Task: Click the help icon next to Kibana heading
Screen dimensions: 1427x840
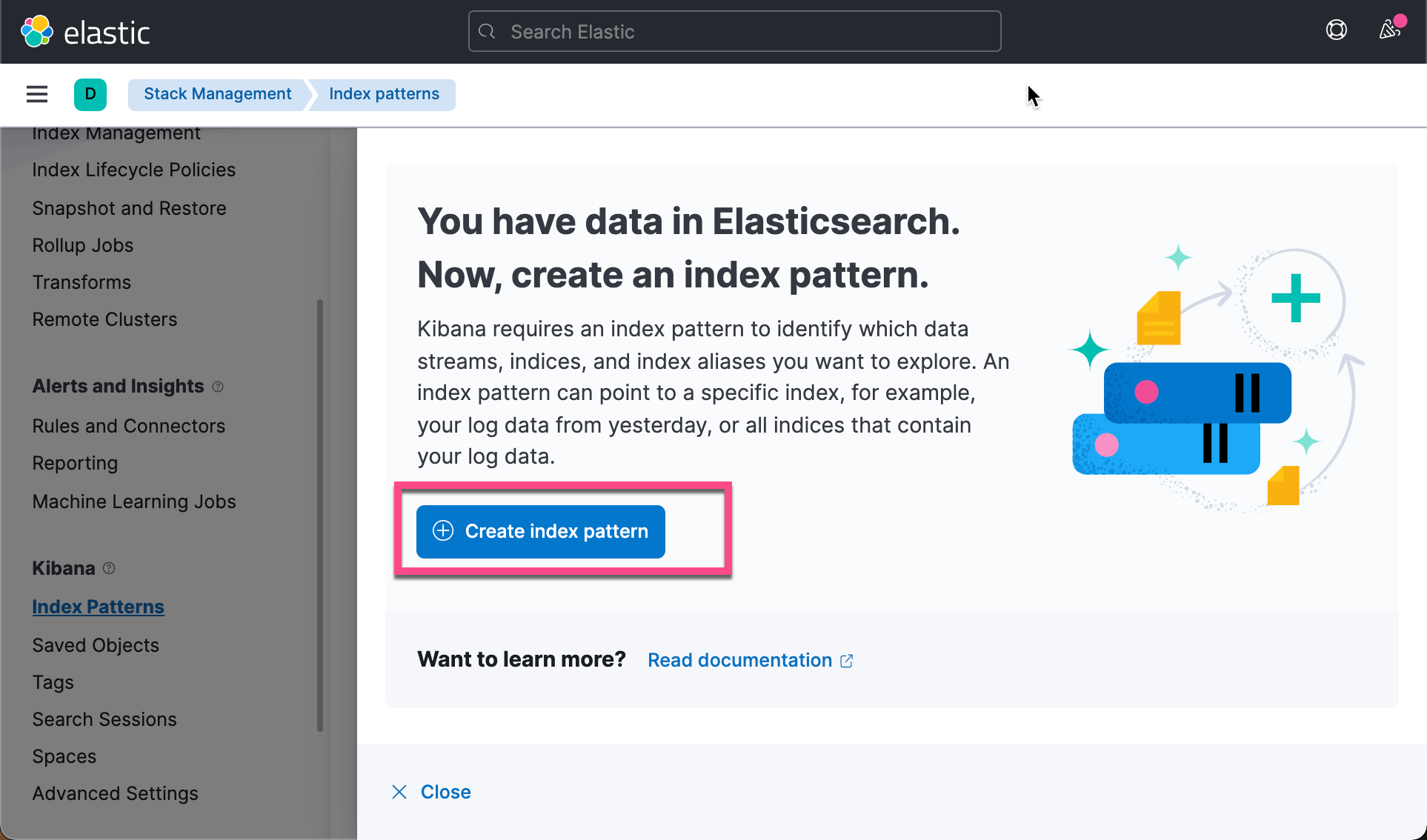Action: (x=108, y=568)
